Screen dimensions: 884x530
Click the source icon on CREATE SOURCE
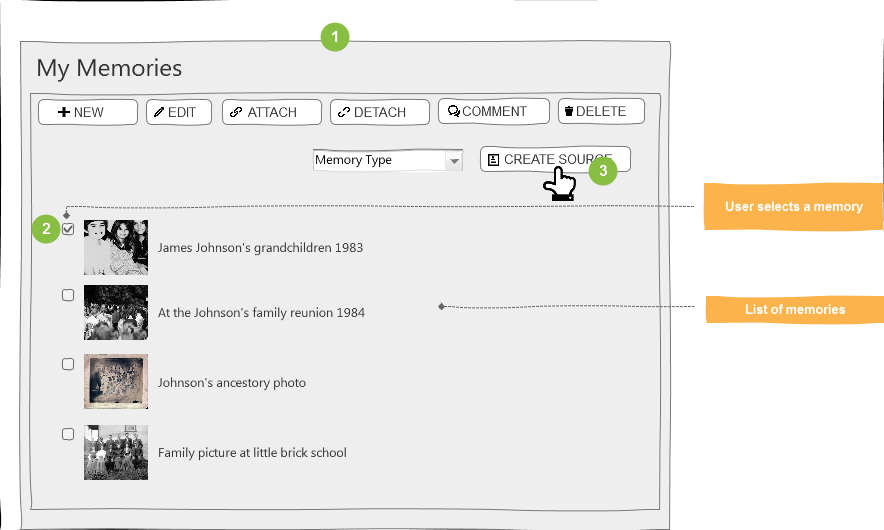(493, 160)
